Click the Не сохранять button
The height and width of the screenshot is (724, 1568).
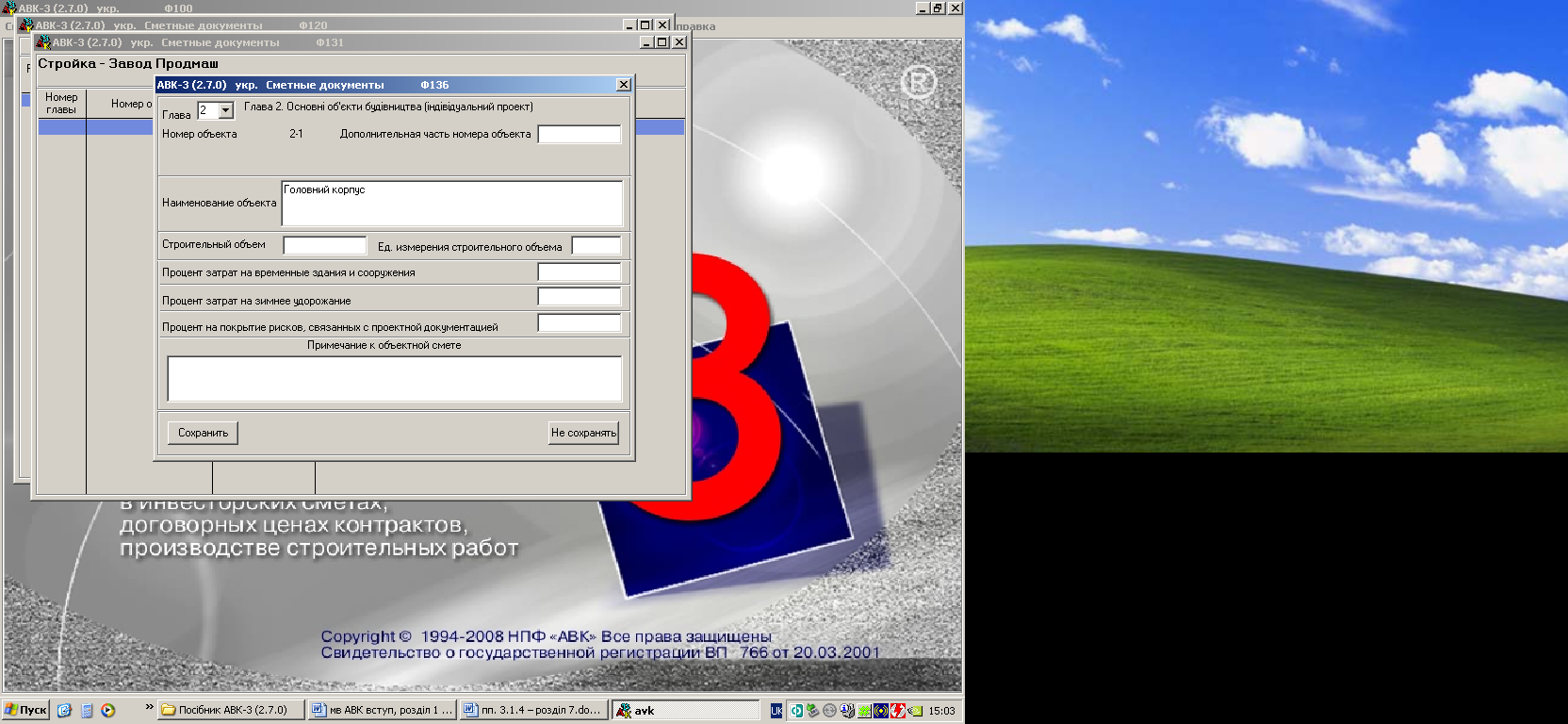583,433
